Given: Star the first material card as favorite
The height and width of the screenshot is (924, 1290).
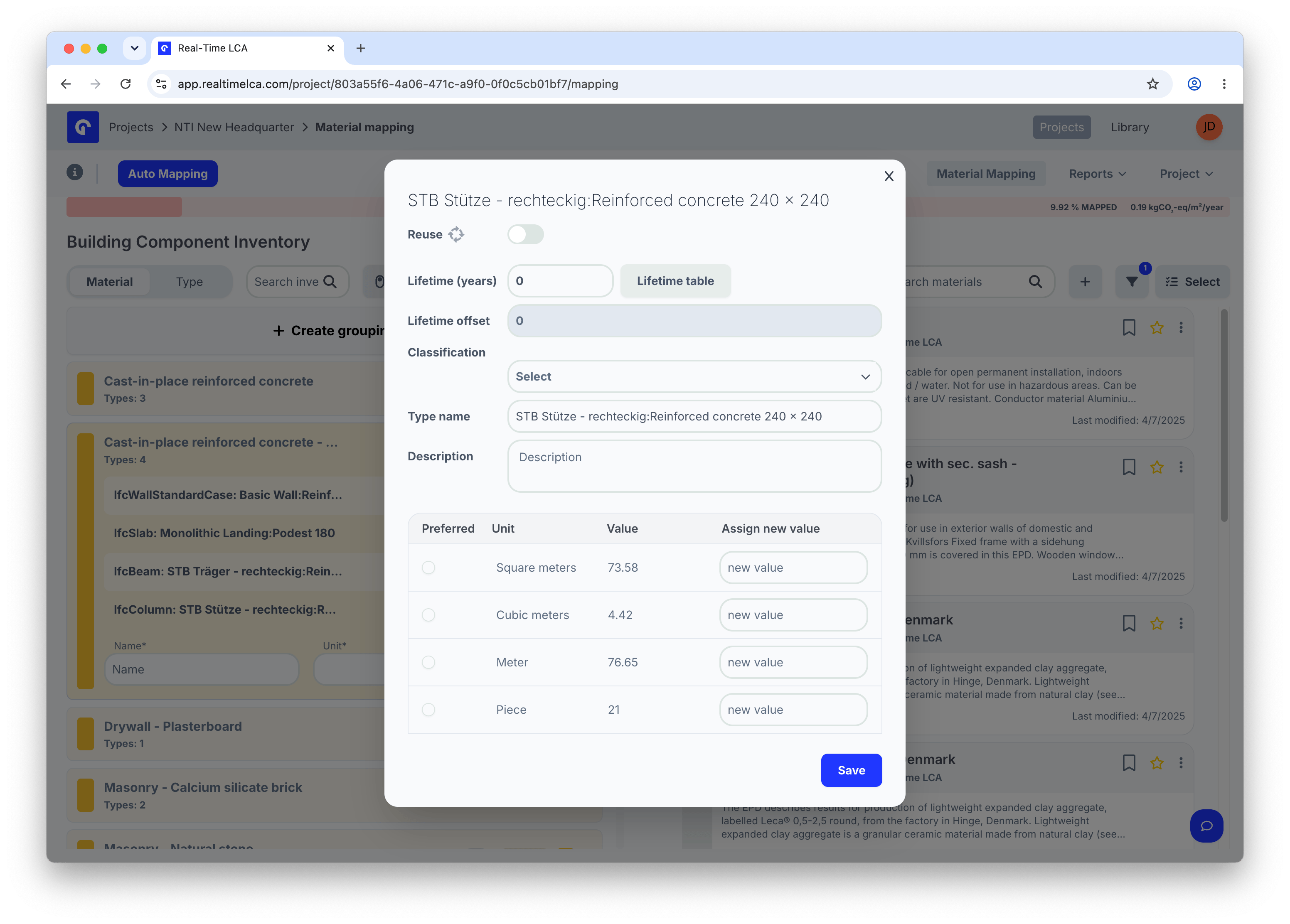Looking at the screenshot, I should 1157,327.
